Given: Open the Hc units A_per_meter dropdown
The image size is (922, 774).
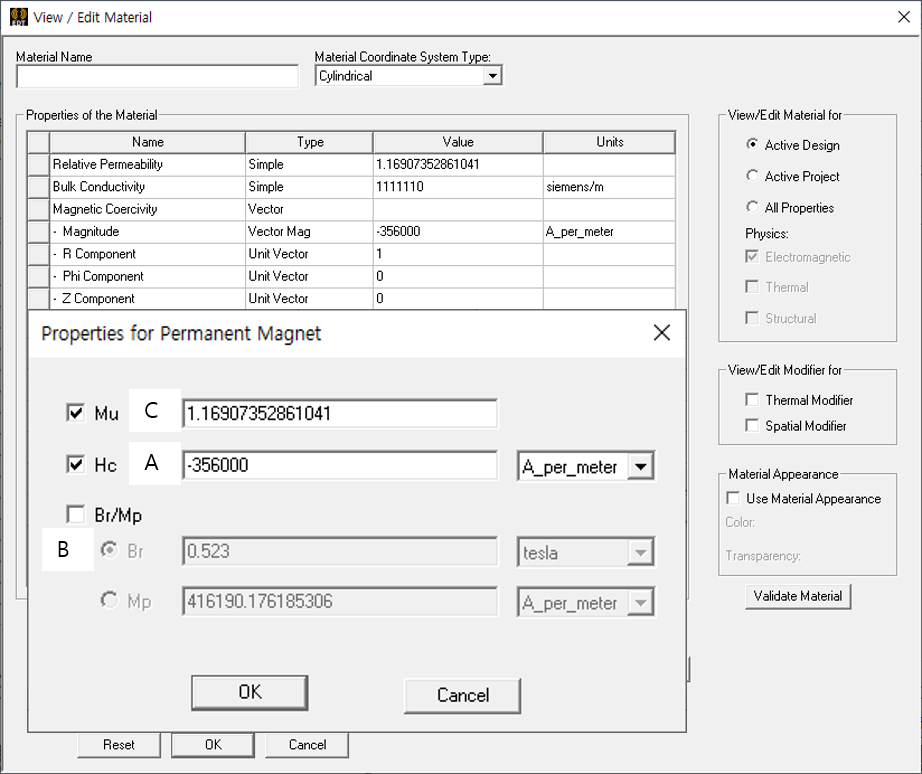Looking at the screenshot, I should tap(641, 467).
